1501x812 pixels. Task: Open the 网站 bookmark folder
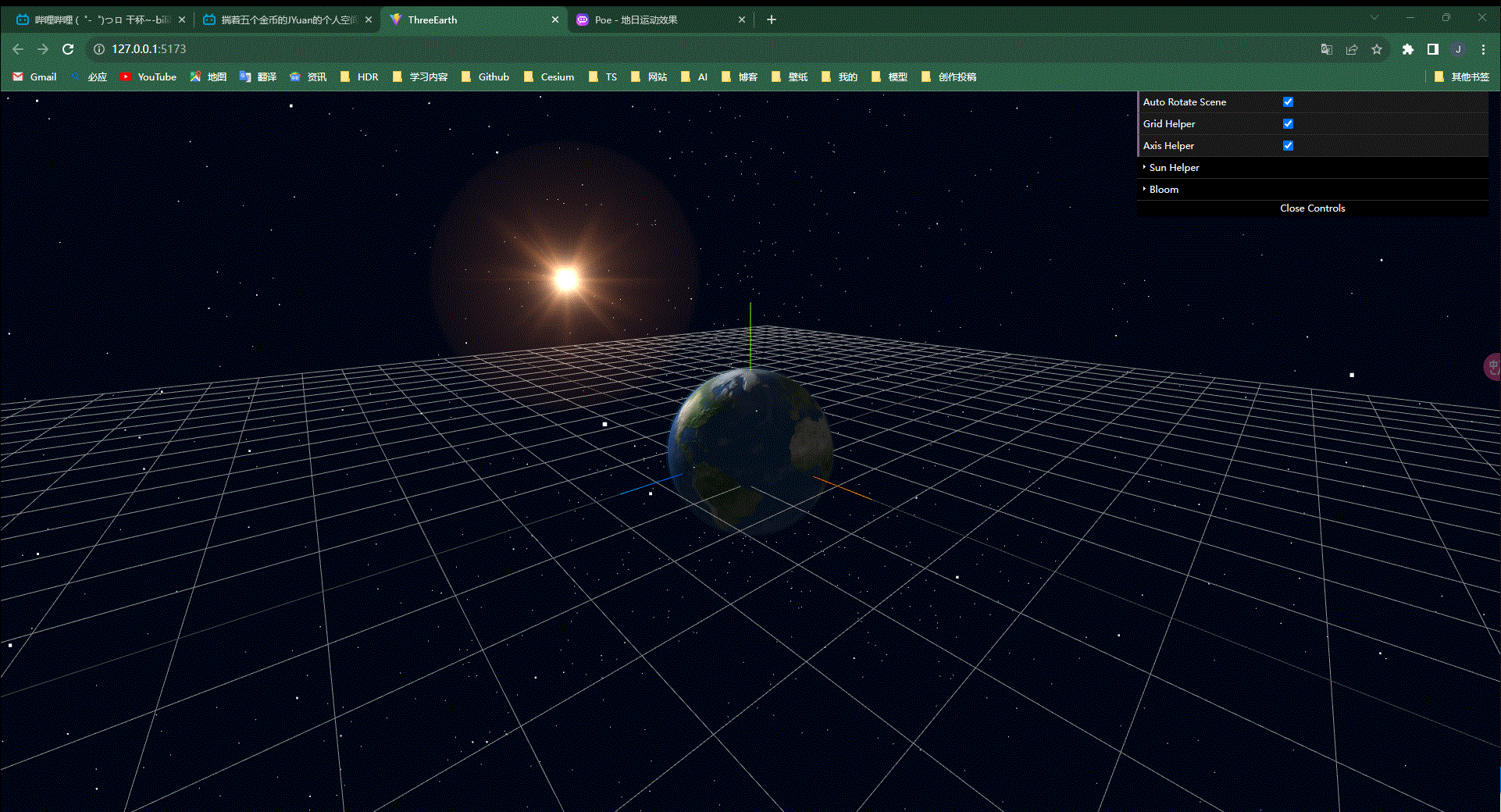649,77
